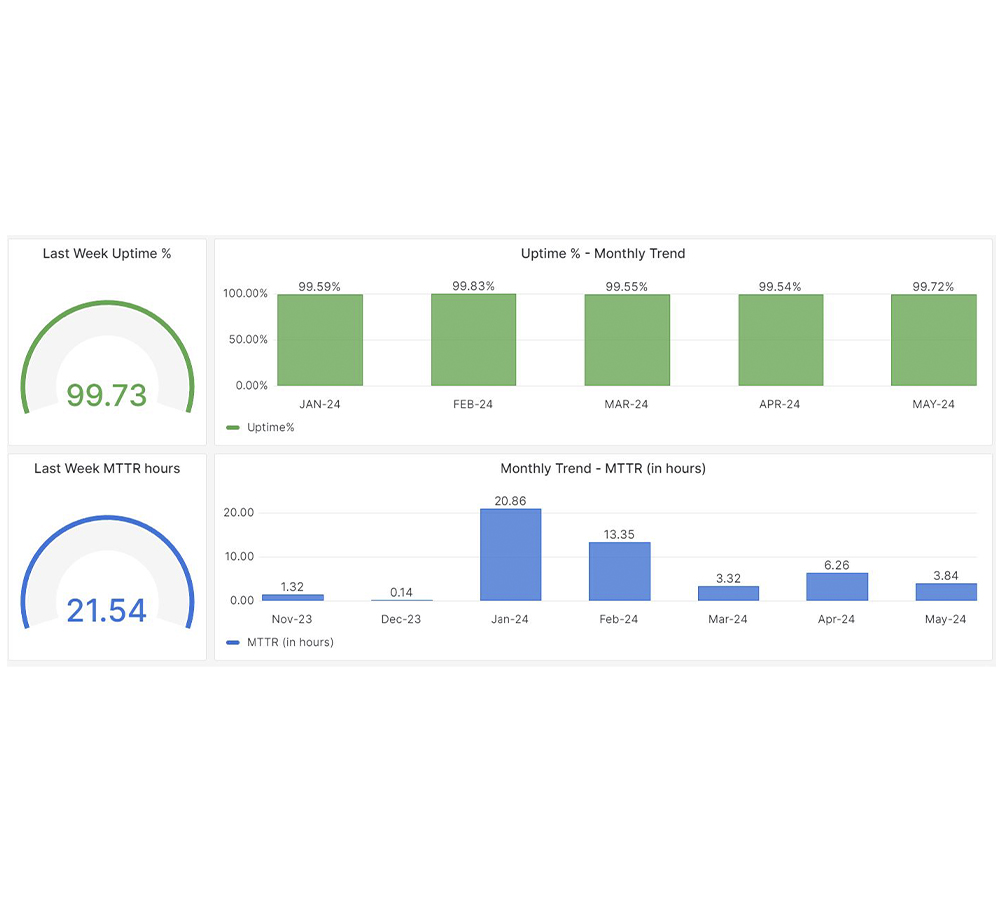Image resolution: width=1000 pixels, height=900 pixels.
Task: Click the blue MTTR legend color marker
Action: coord(233,642)
